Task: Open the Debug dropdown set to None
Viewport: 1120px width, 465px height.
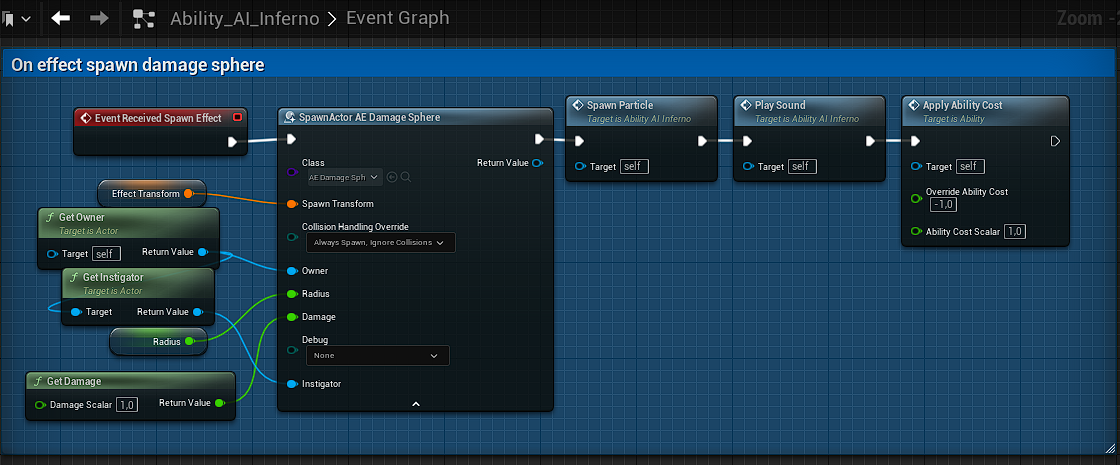Action: coord(376,355)
